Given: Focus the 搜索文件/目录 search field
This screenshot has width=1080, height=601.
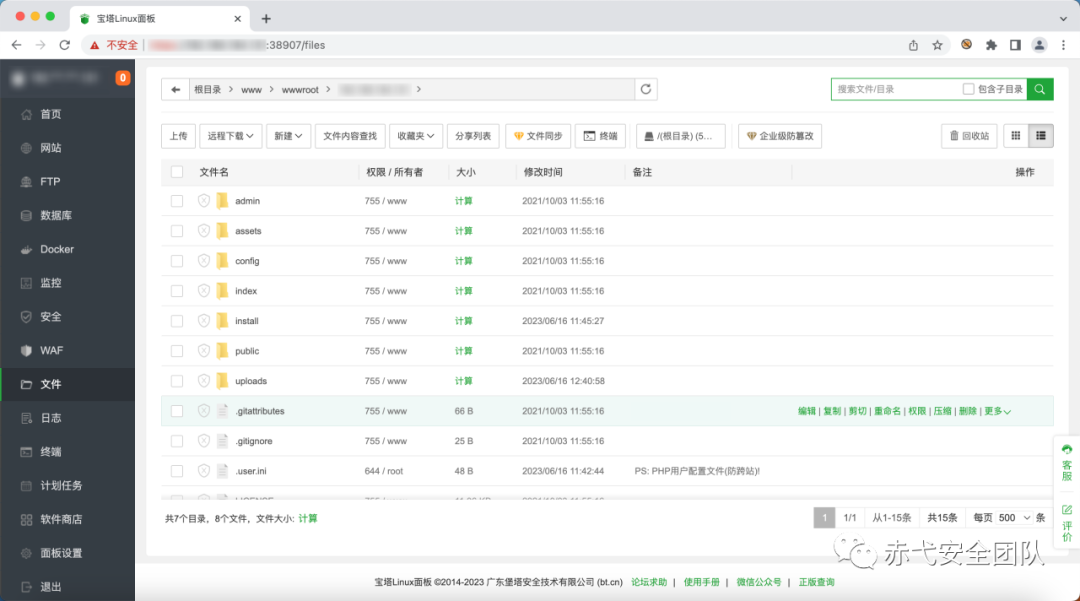Looking at the screenshot, I should tap(895, 89).
